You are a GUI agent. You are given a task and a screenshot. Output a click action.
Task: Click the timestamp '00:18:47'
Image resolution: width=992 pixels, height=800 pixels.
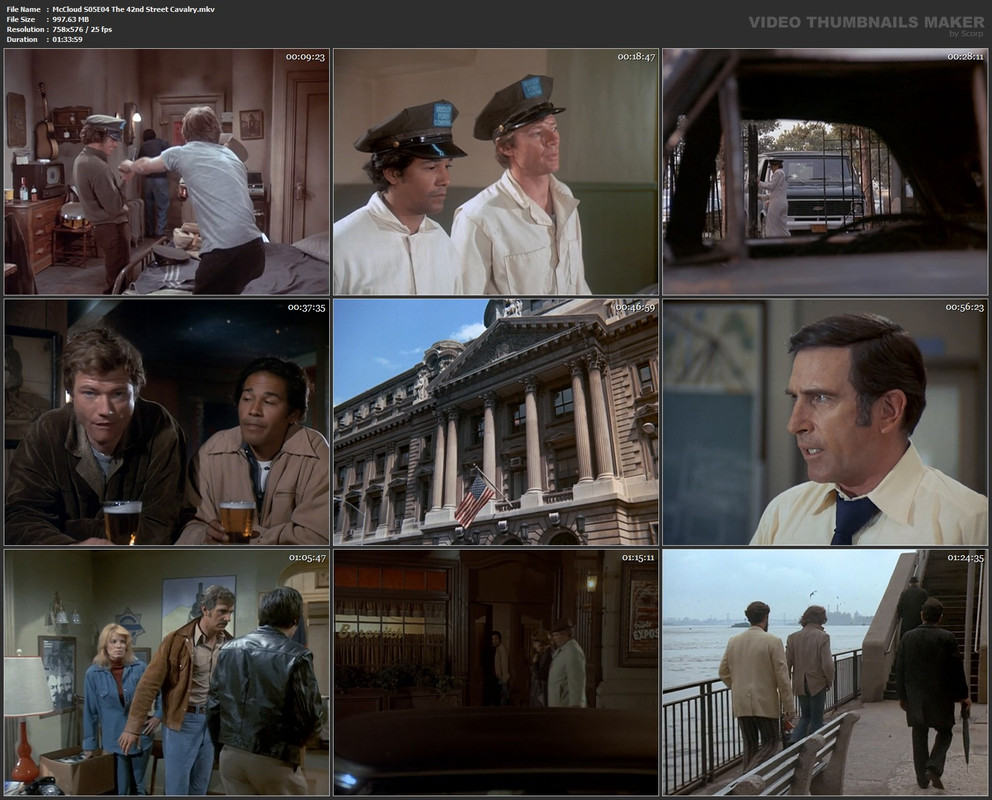click(636, 57)
